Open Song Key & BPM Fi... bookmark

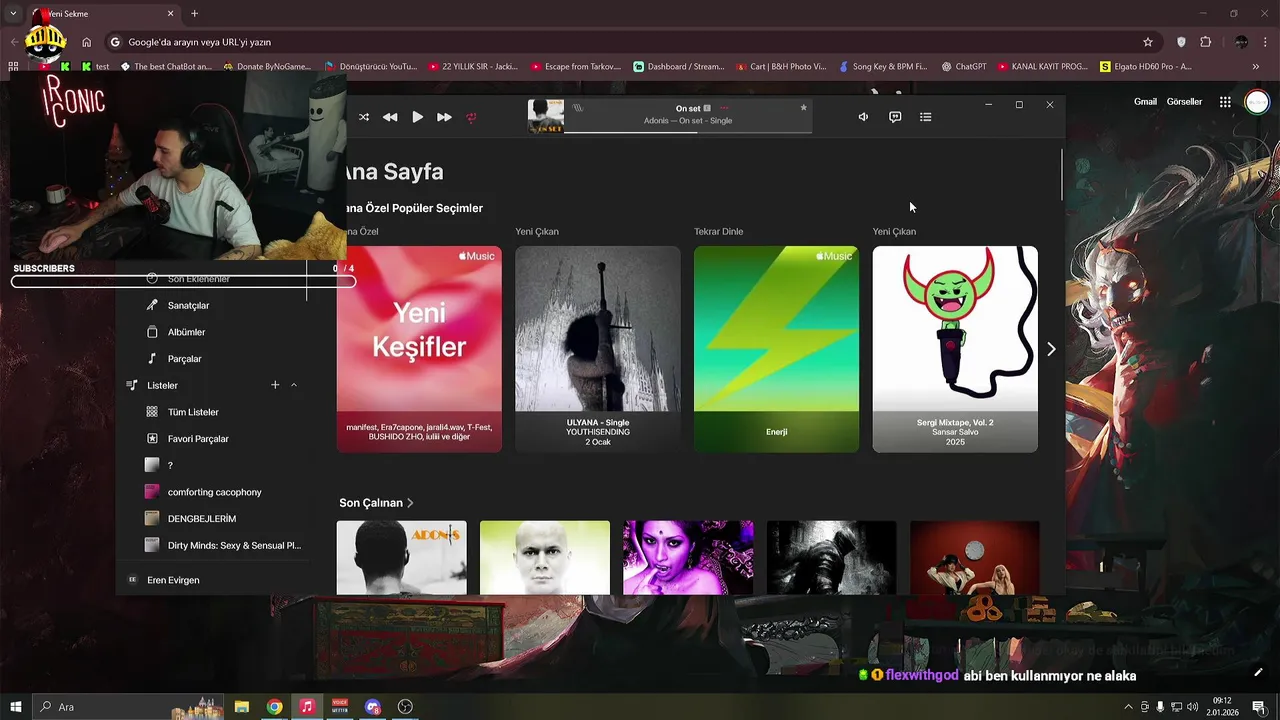(882, 67)
